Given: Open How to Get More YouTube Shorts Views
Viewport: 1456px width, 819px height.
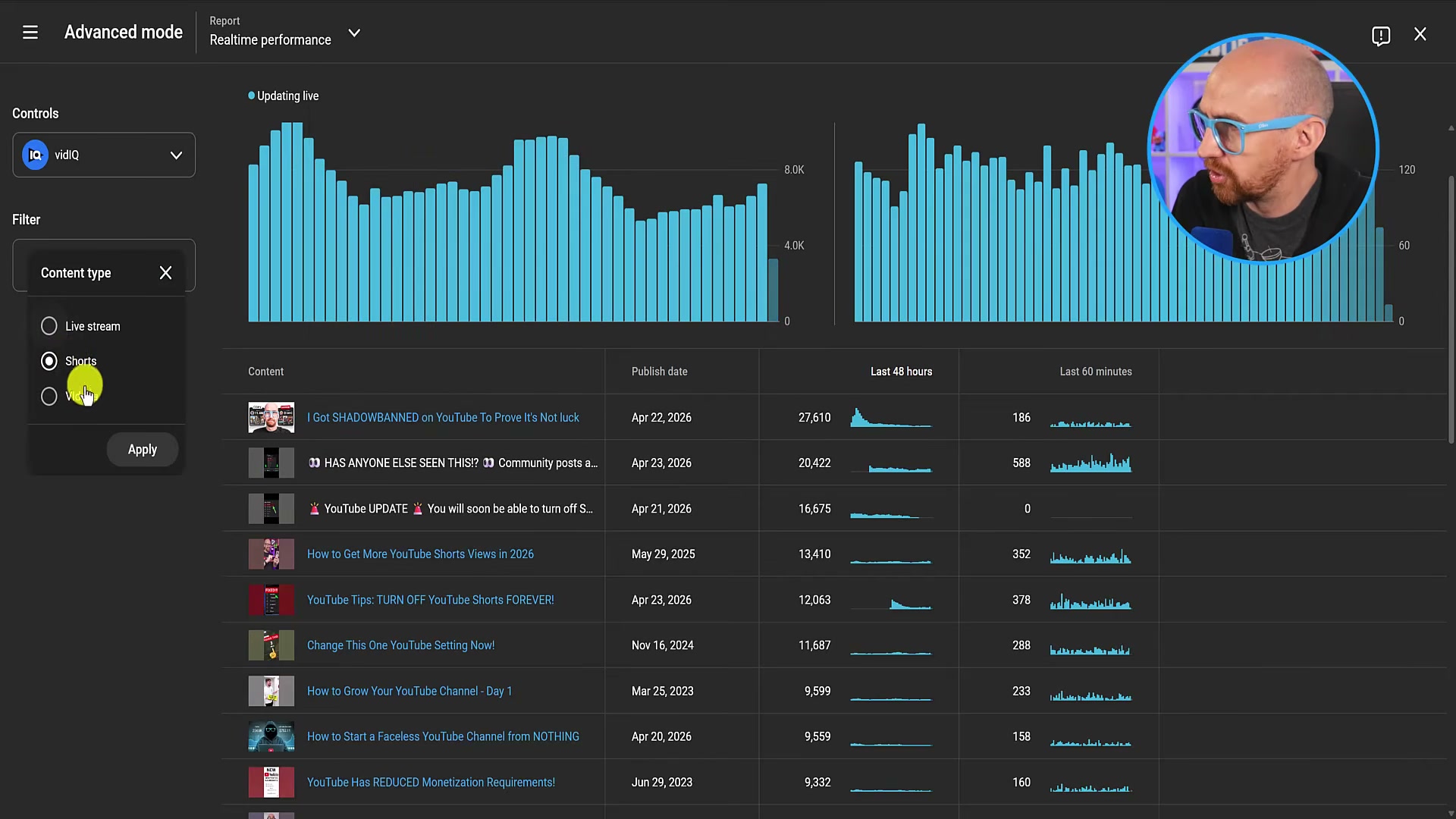Looking at the screenshot, I should pyautogui.click(x=420, y=554).
